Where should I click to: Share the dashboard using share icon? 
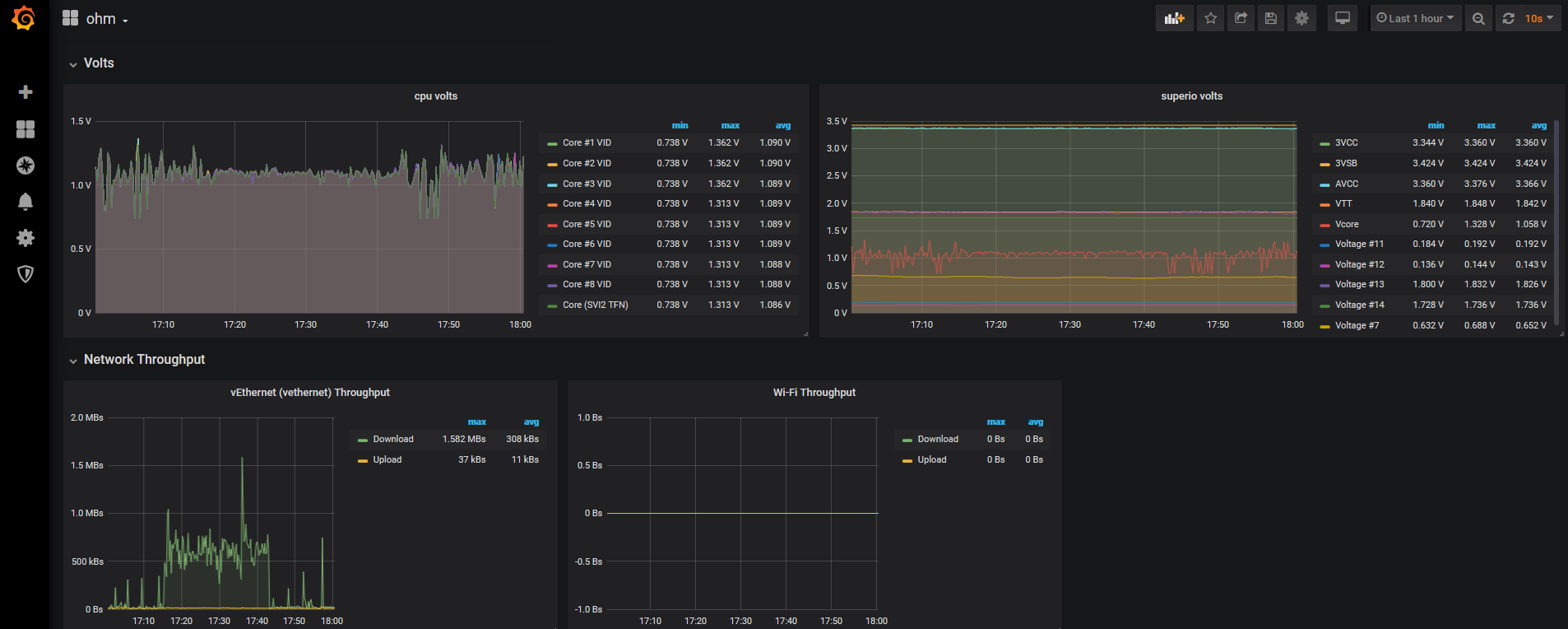pyautogui.click(x=1241, y=18)
